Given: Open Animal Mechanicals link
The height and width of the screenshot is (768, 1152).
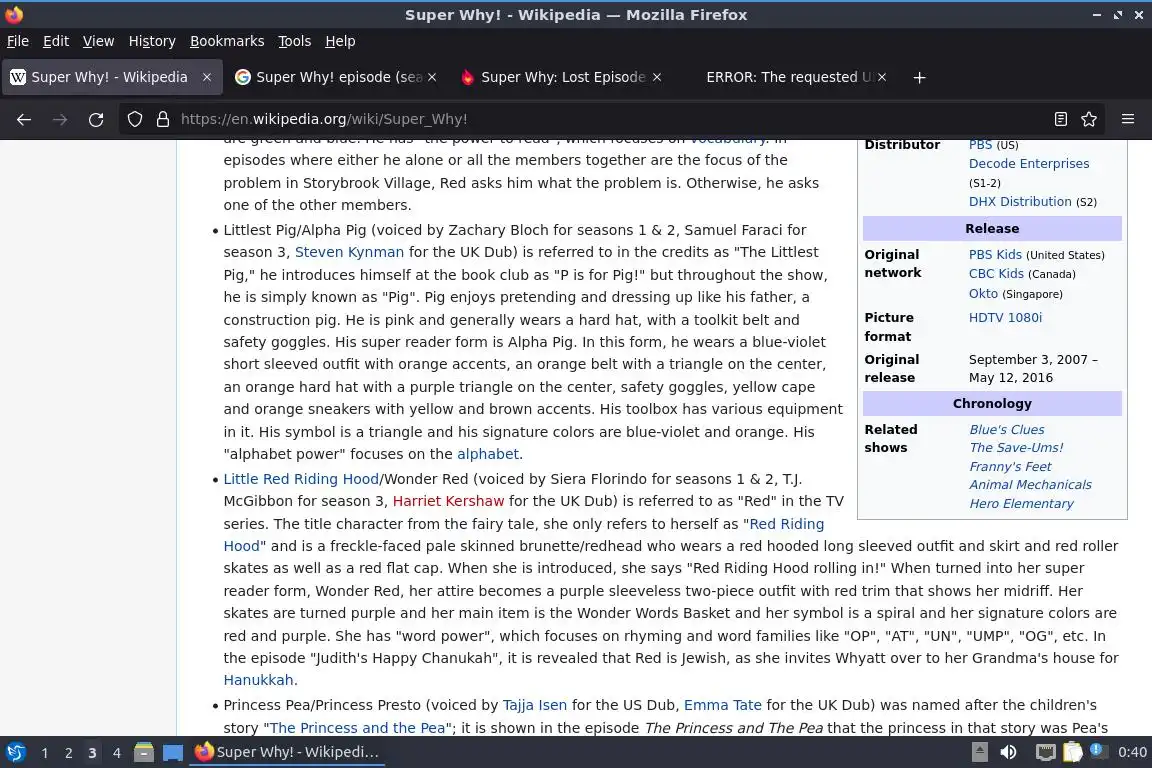Looking at the screenshot, I should pos(1030,485).
